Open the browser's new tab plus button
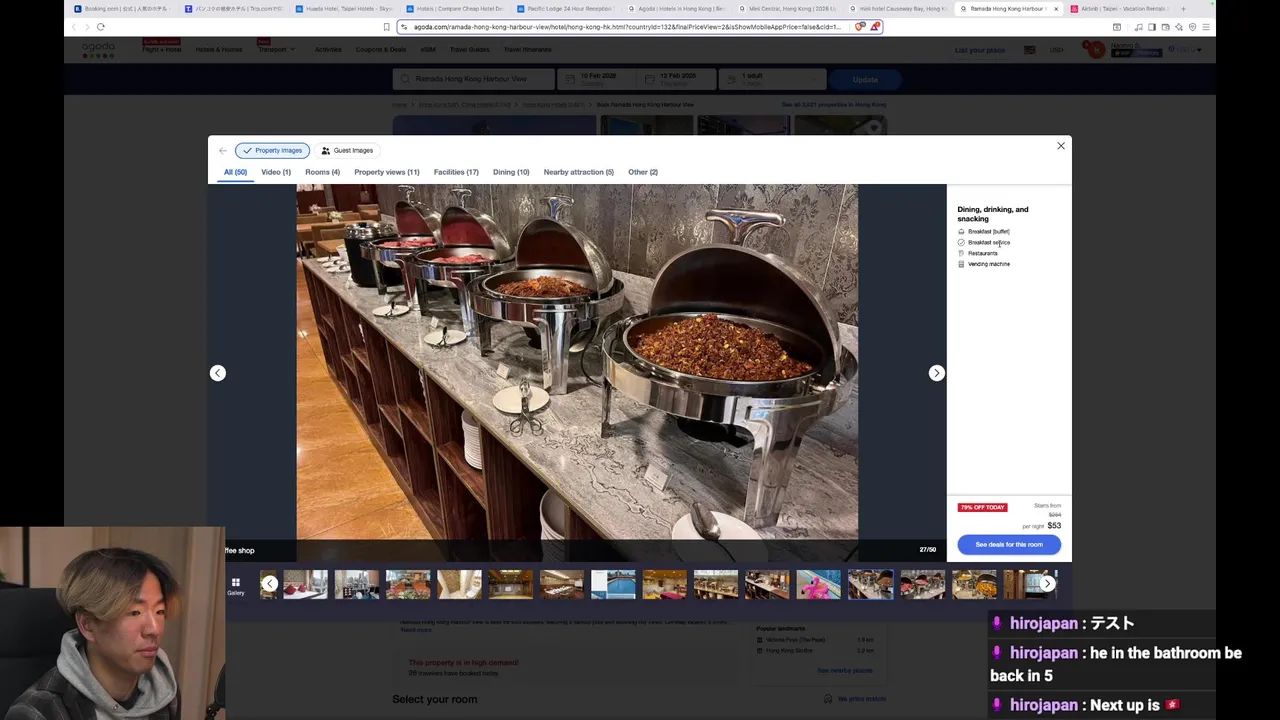The height and width of the screenshot is (720, 1280). pyautogui.click(x=1183, y=9)
